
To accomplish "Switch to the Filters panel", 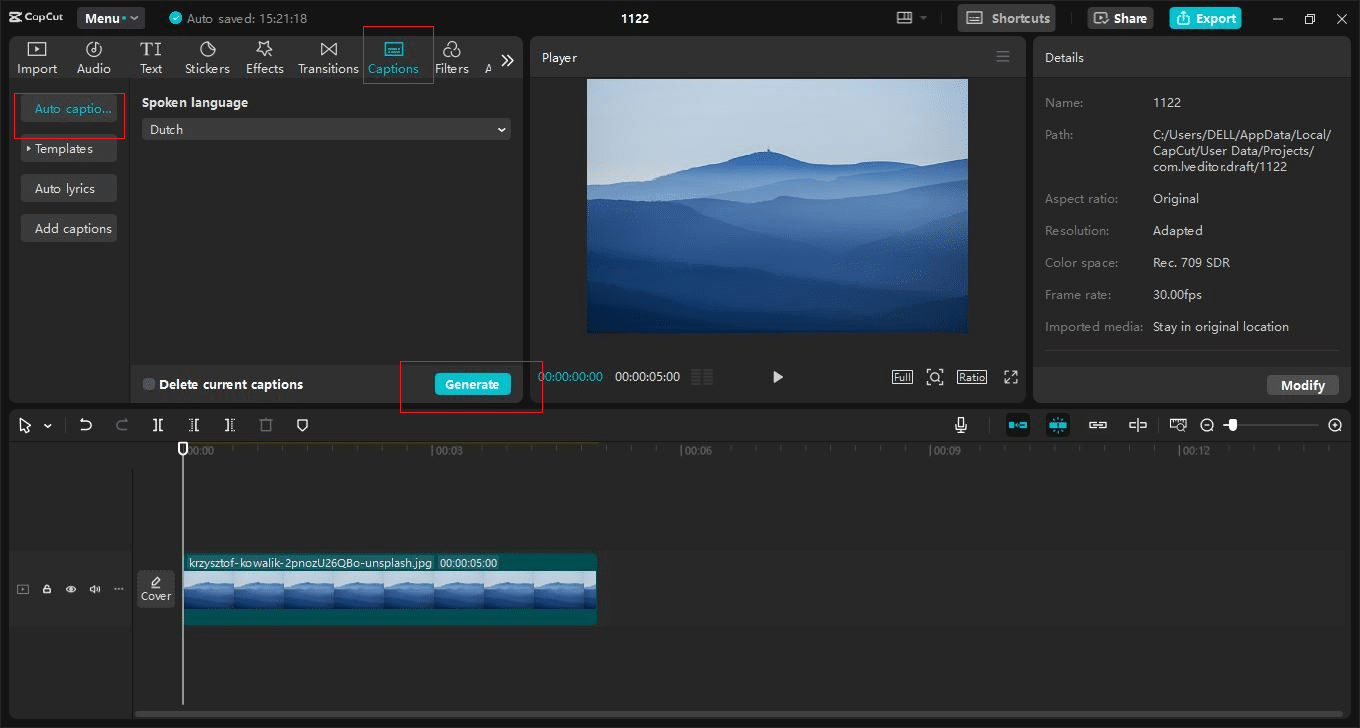I will pyautogui.click(x=451, y=56).
